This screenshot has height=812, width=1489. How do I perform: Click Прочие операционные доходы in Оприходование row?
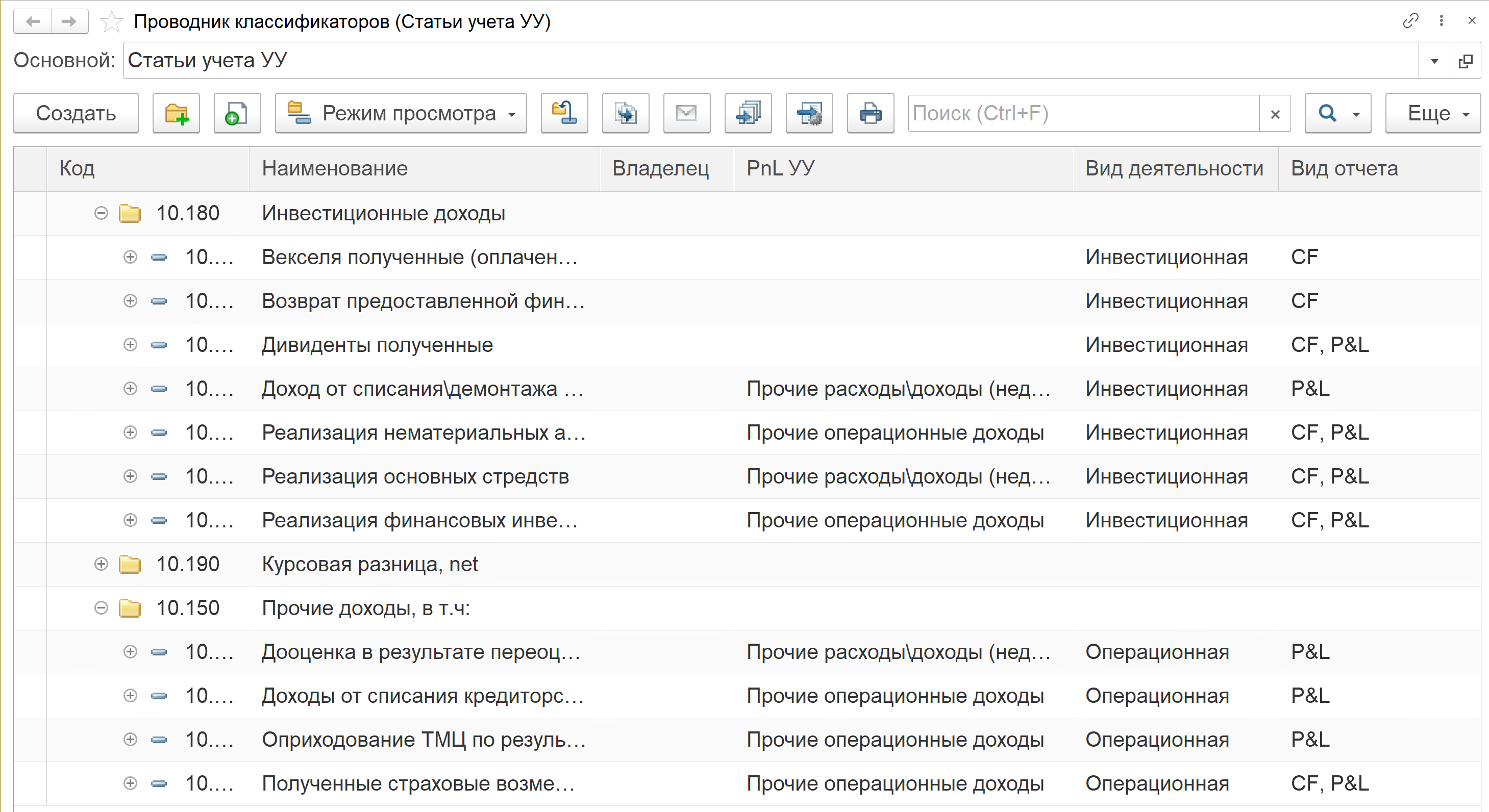[x=895, y=740]
